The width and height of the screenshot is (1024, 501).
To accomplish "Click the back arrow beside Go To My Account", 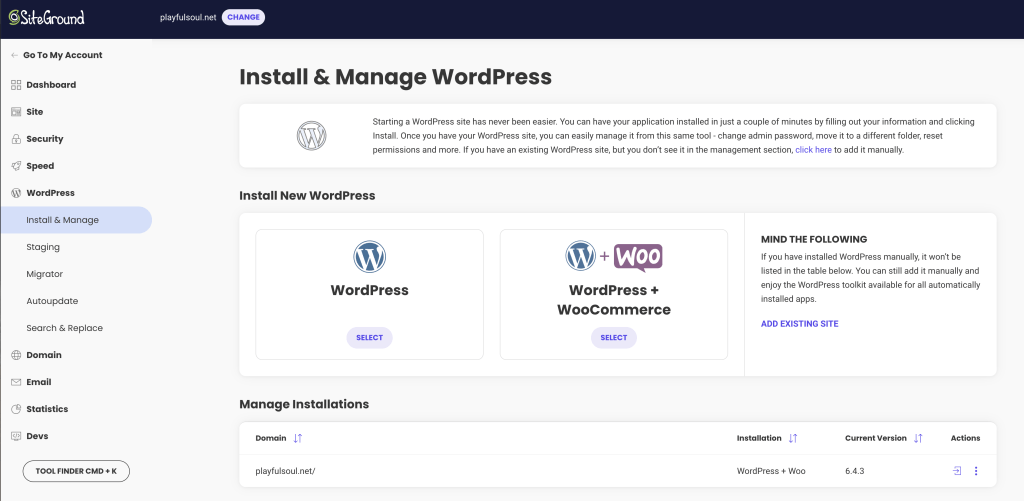I will [x=14, y=56].
